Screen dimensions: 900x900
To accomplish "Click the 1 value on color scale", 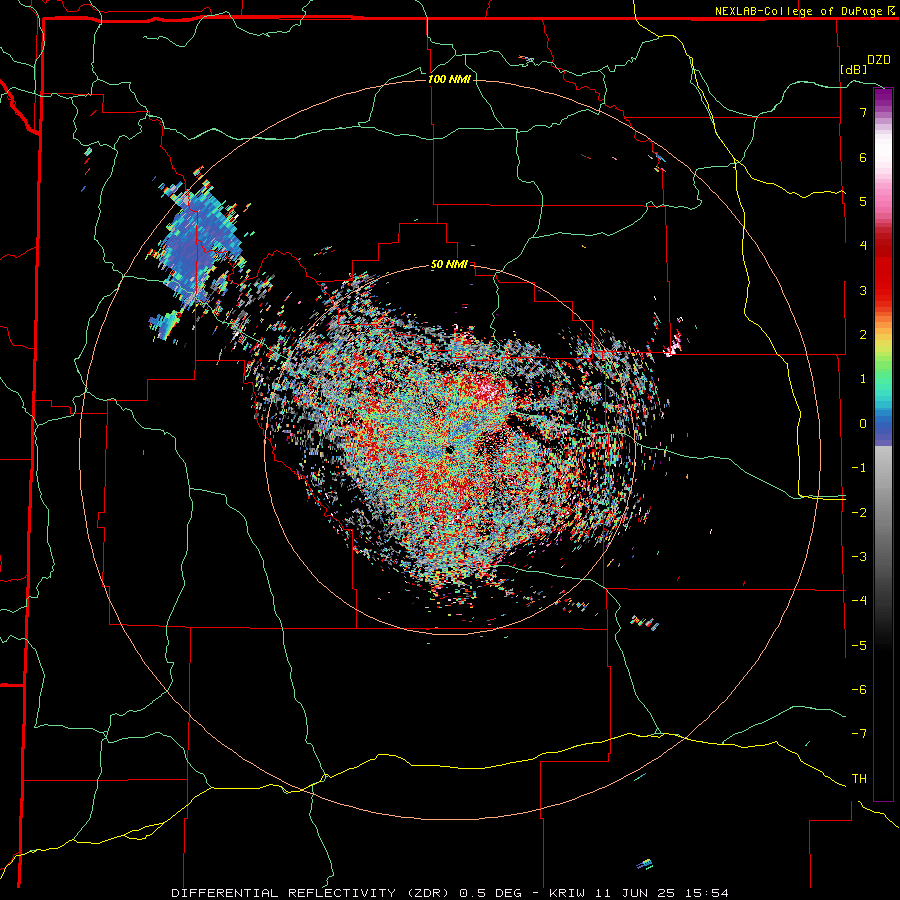I will [x=863, y=379].
